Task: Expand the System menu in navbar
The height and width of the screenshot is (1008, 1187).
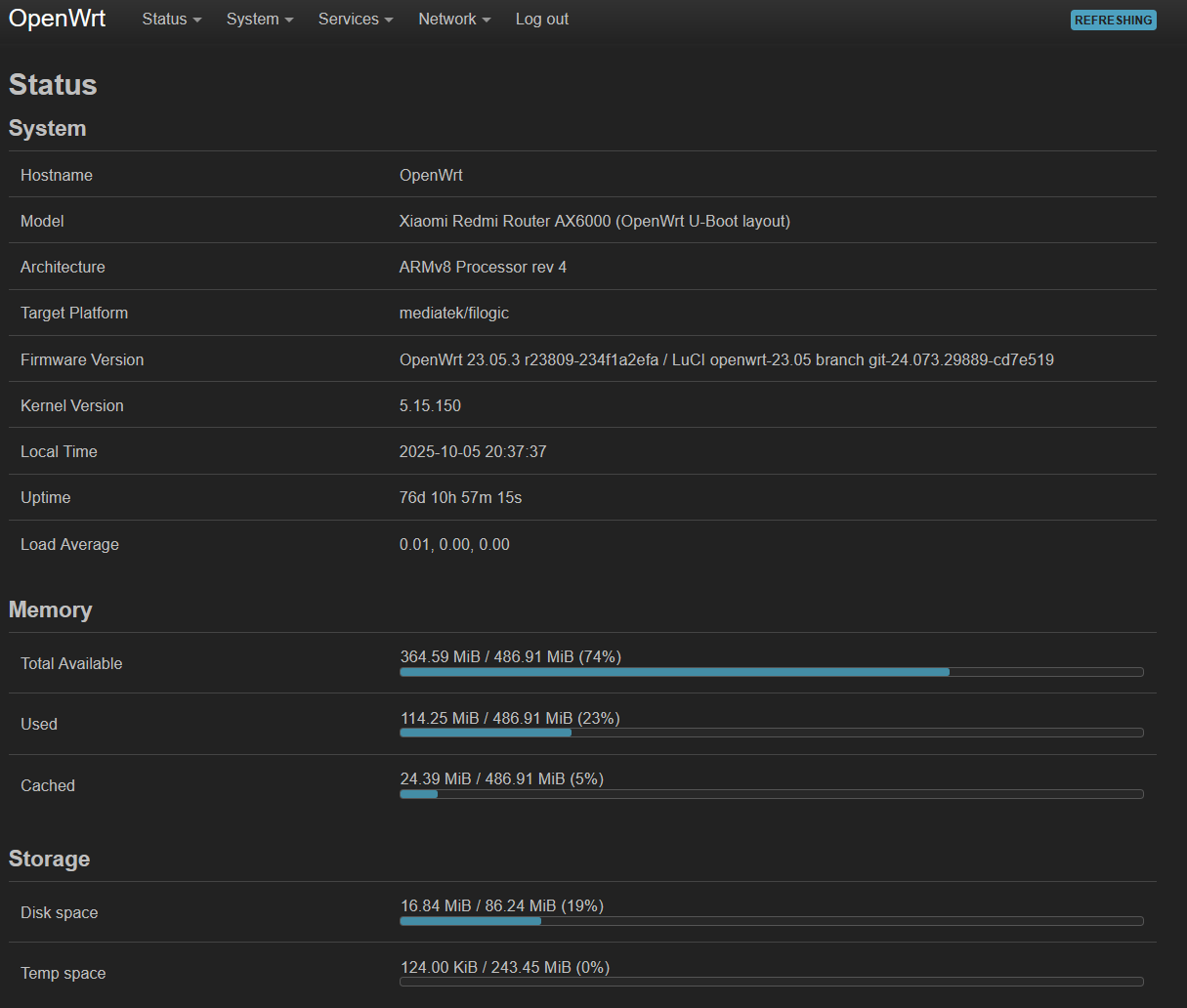Action: (259, 20)
